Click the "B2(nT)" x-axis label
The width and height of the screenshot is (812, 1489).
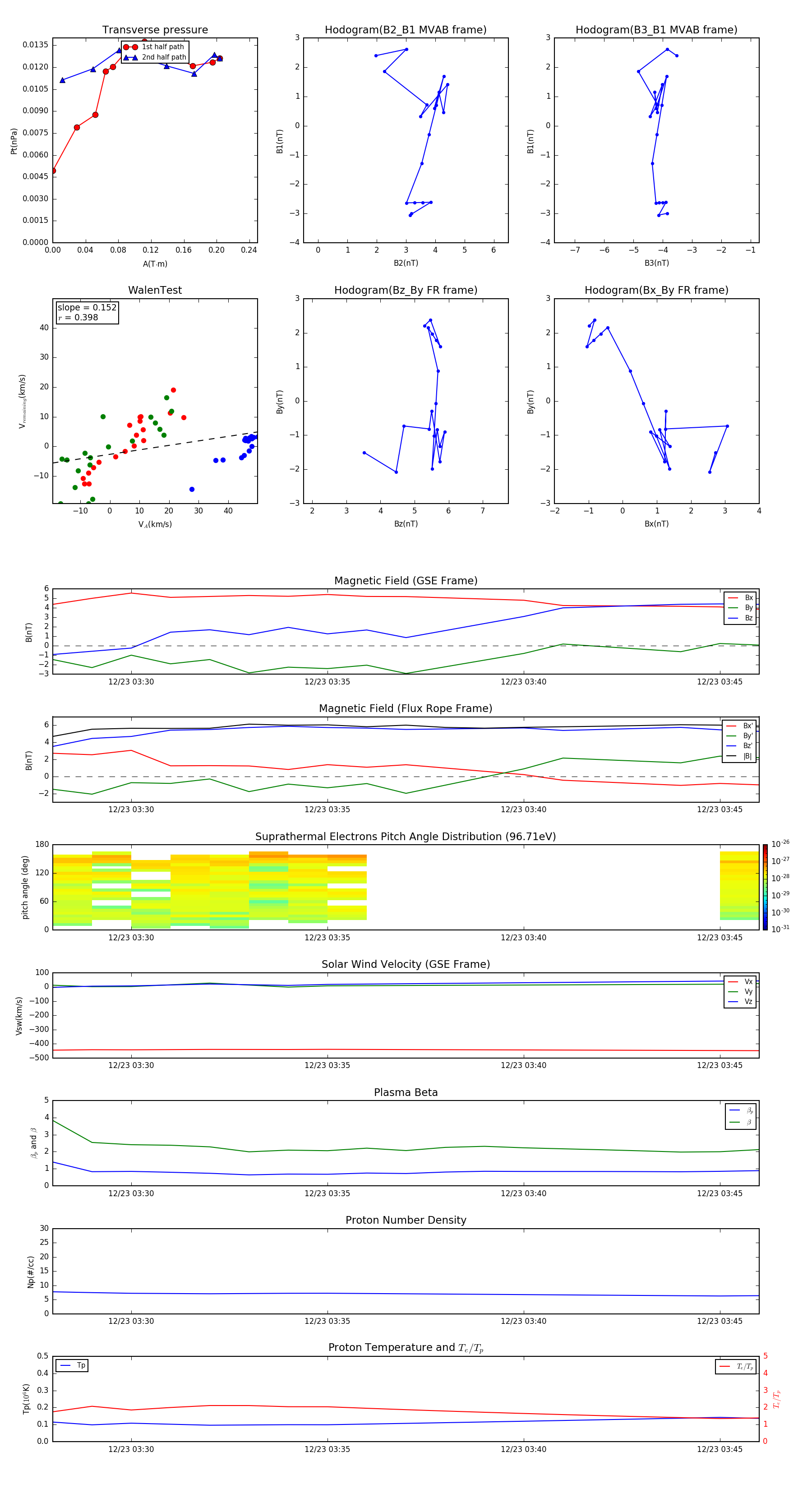coord(406,263)
